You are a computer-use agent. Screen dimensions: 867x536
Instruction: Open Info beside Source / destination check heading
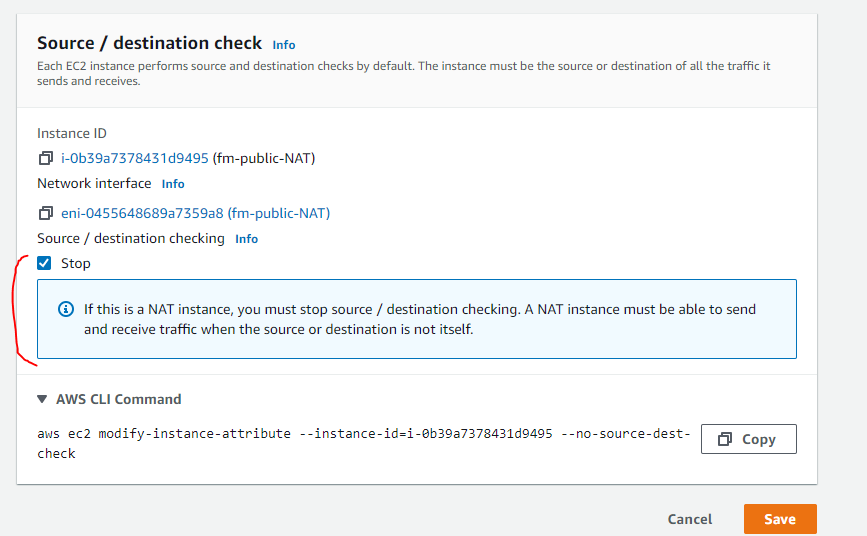coord(284,45)
